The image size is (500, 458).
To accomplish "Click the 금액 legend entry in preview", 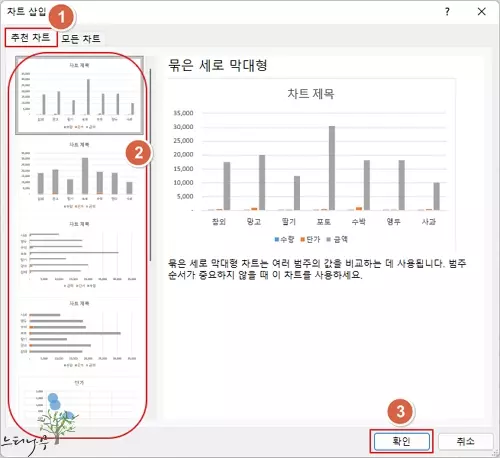I will (337, 239).
